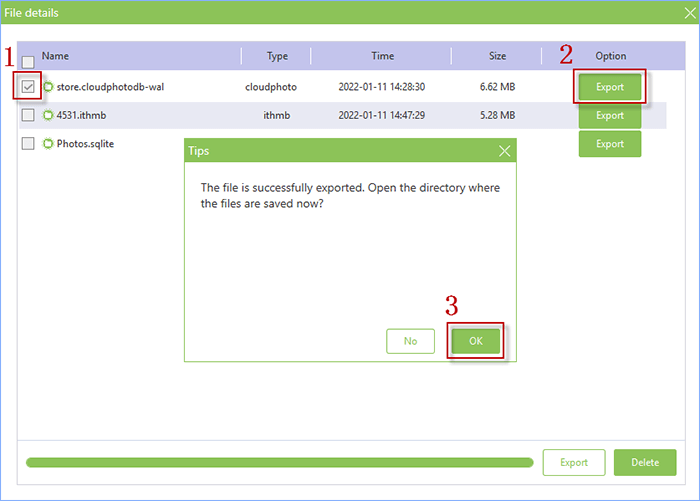Click the bottom Export button
700x501 pixels.
tap(574, 463)
